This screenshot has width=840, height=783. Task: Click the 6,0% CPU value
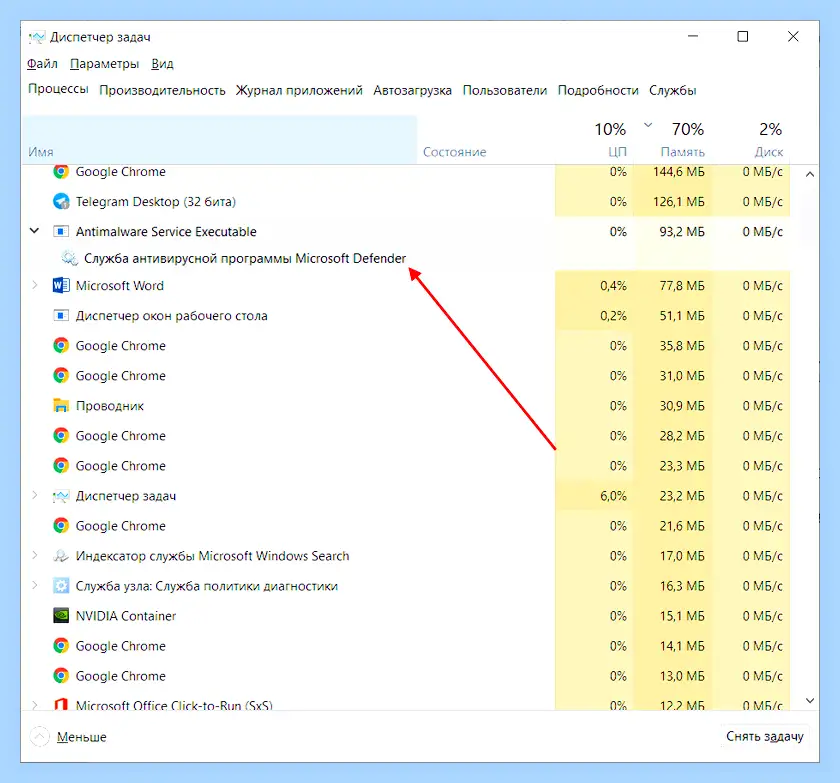point(613,496)
